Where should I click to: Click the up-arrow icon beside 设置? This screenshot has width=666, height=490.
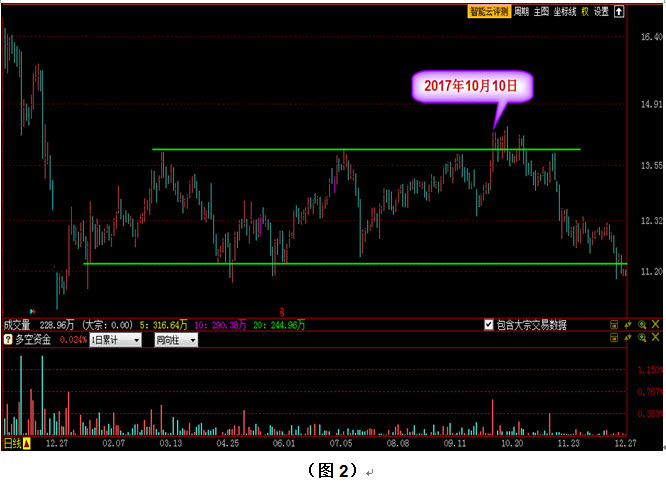point(620,12)
